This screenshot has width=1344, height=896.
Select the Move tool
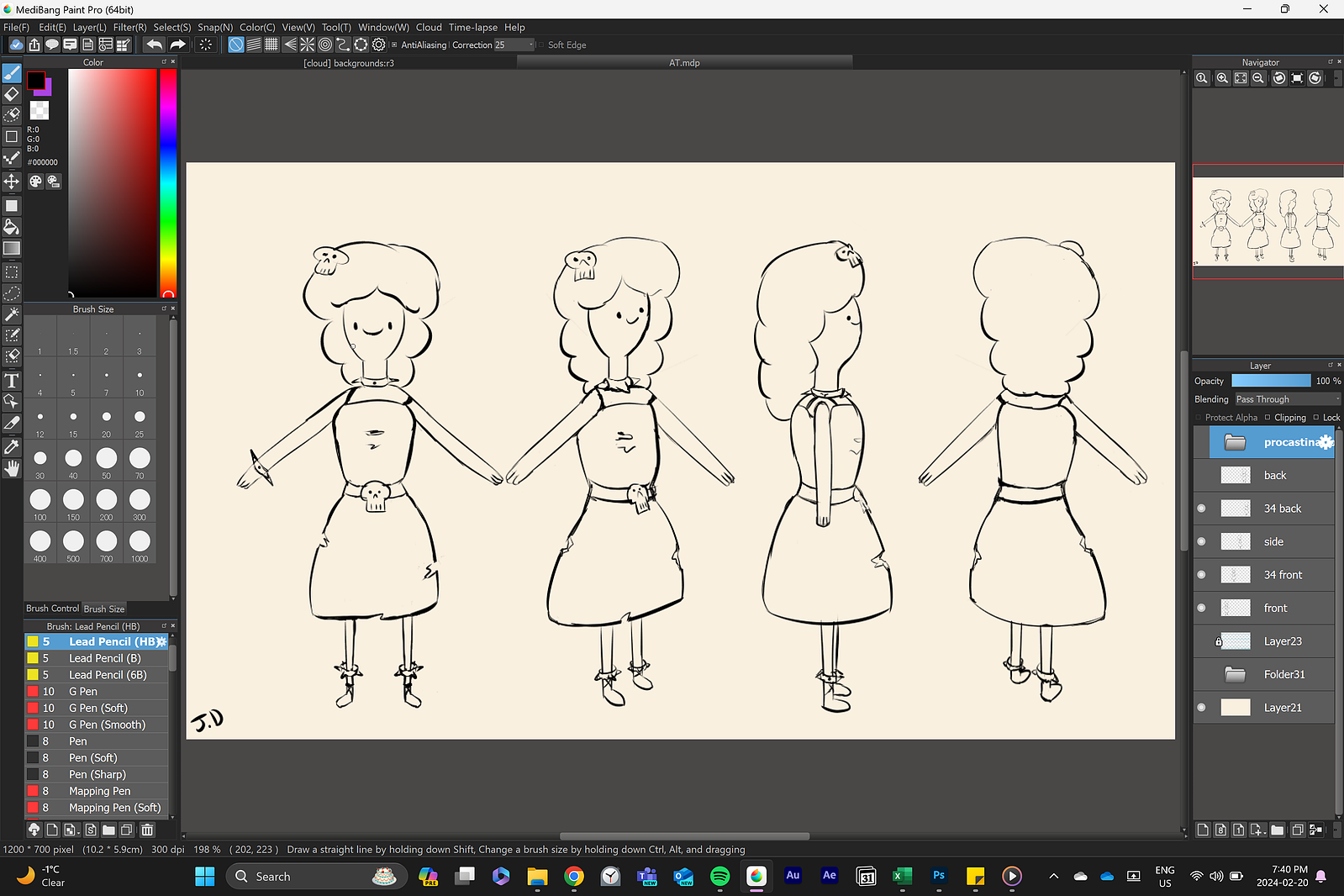pyautogui.click(x=12, y=182)
